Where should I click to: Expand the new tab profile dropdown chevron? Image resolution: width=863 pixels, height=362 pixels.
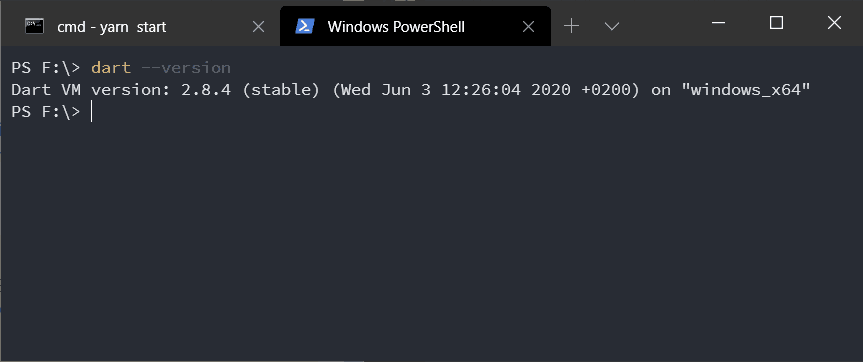tap(612, 26)
